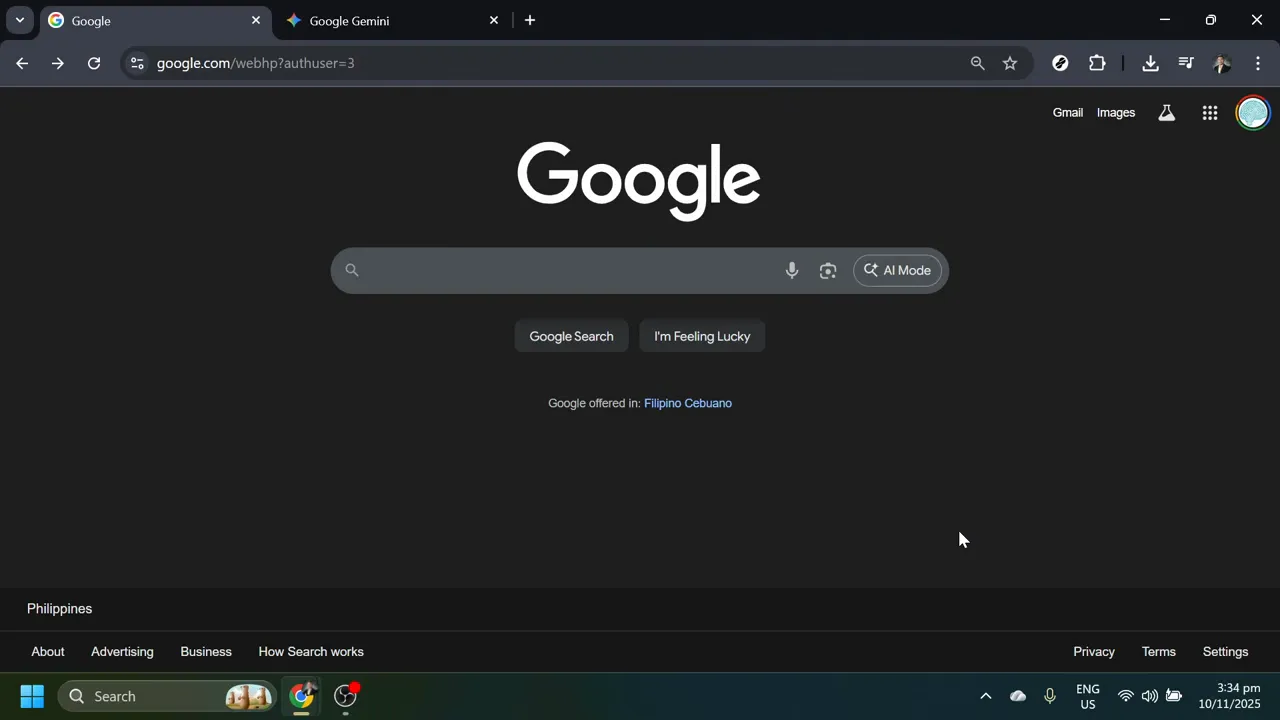Viewport: 1280px width, 720px height.
Task: Go forward with the forward arrow
Action: coord(58,63)
